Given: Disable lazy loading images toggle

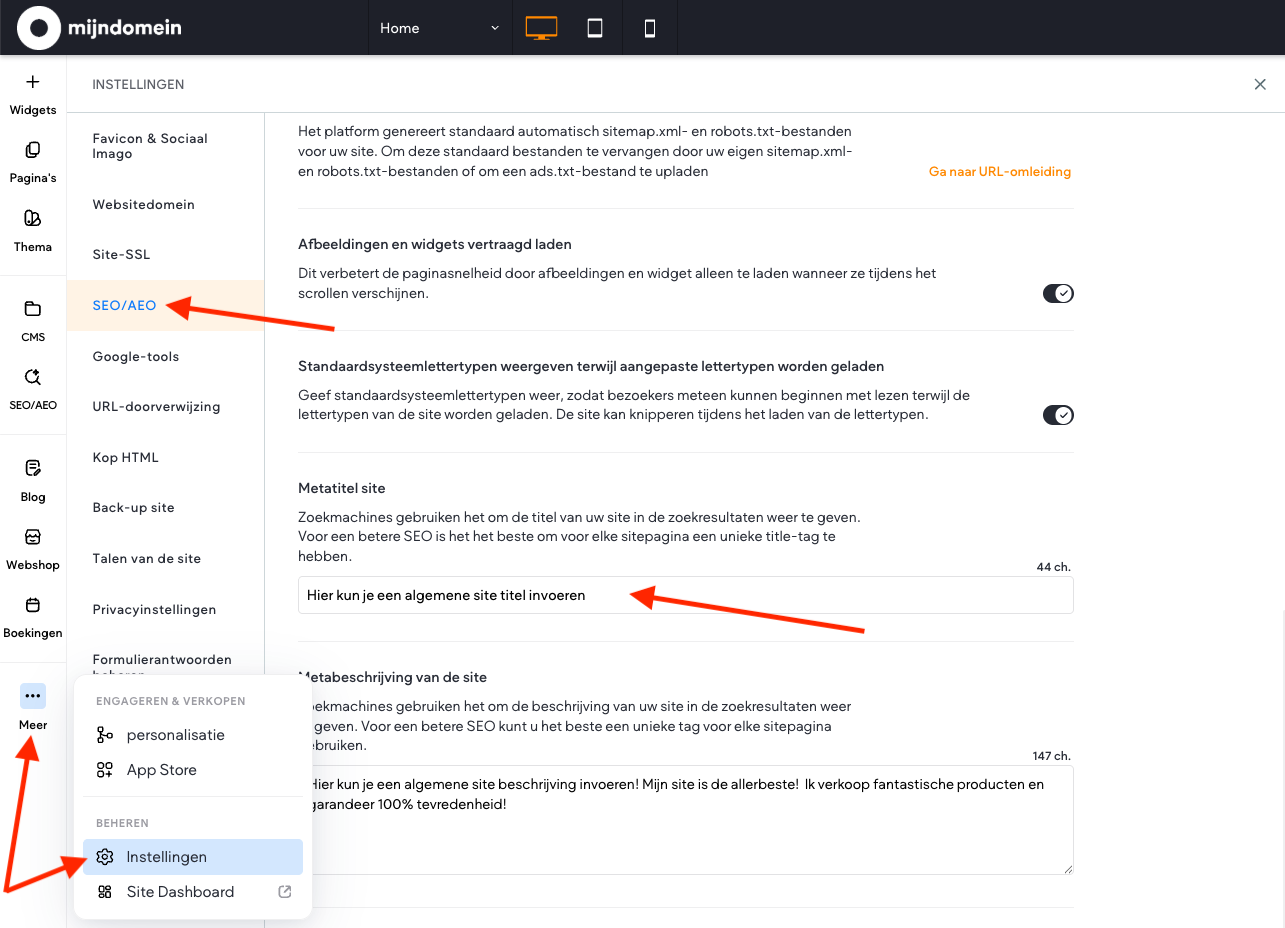Looking at the screenshot, I should (1057, 293).
